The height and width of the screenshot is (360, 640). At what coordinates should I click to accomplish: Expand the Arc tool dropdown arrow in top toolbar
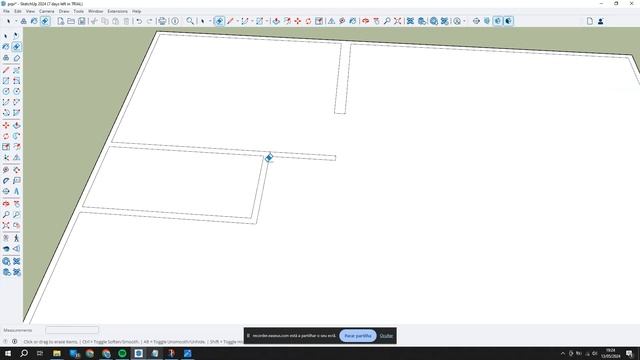tap(252, 21)
